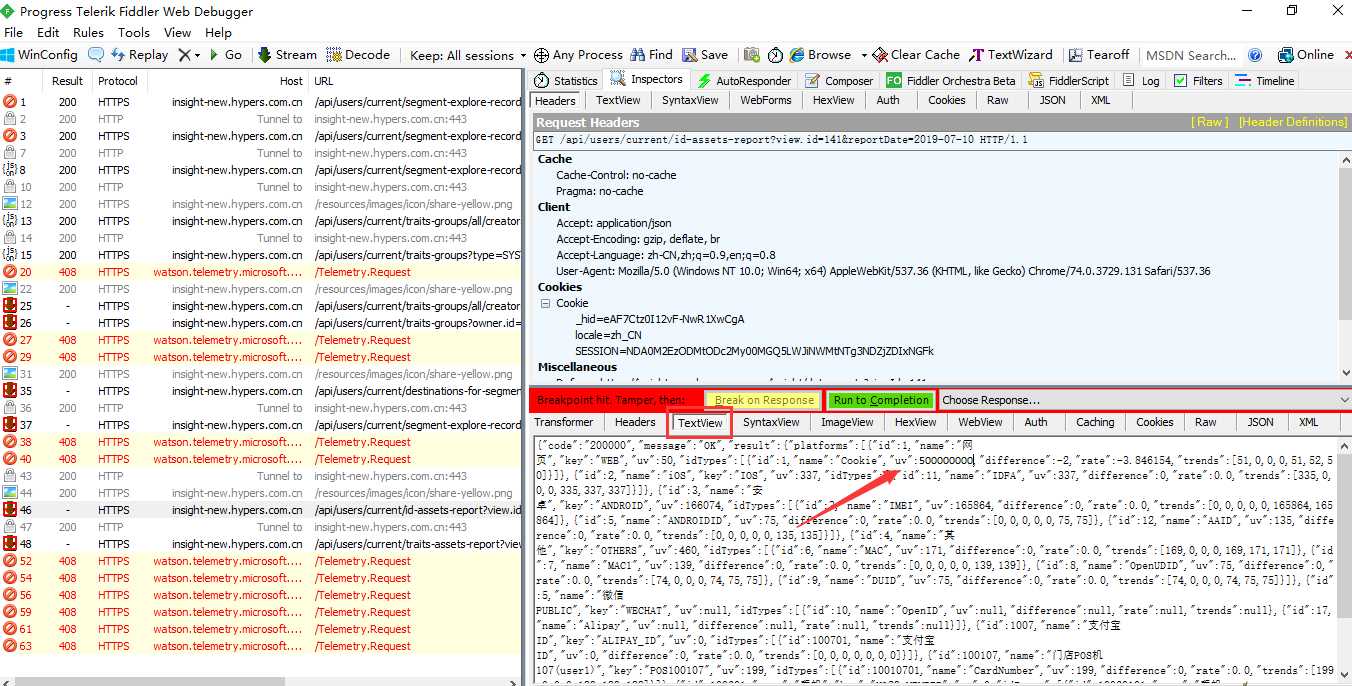Toggle Decode mode in toolbar
Screen dimensions: 1352x686
tap(358, 55)
